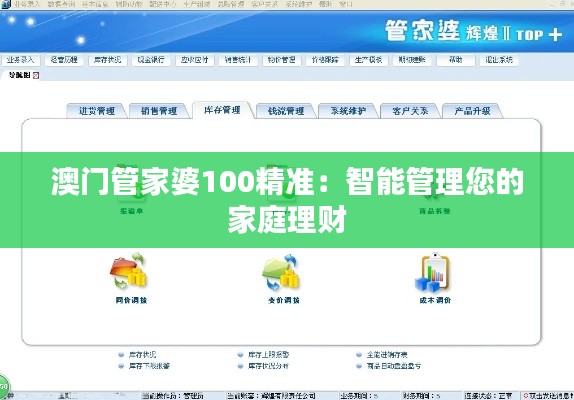The image size is (574, 400).
Task: Click the 期初建账 toolbar button
Action: click(x=412, y=60)
